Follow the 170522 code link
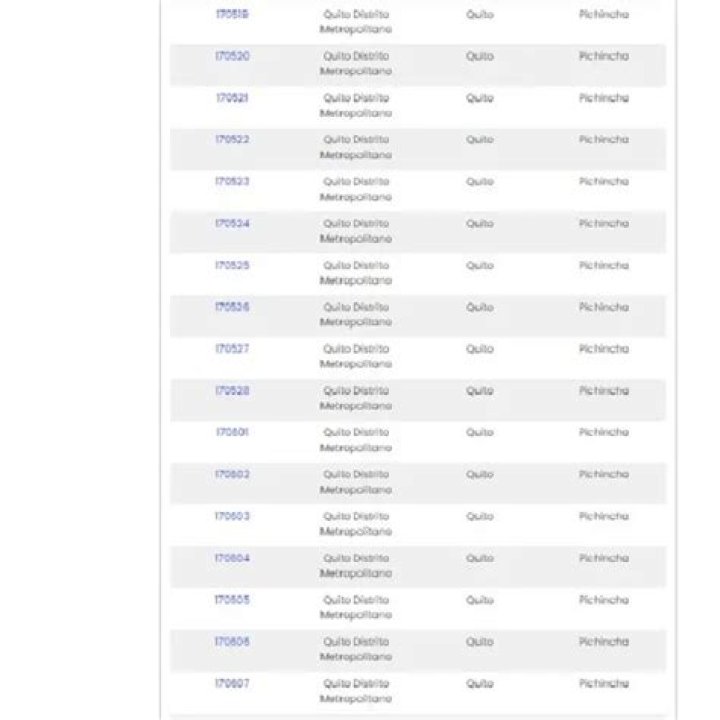The image size is (720, 720). coord(232,140)
